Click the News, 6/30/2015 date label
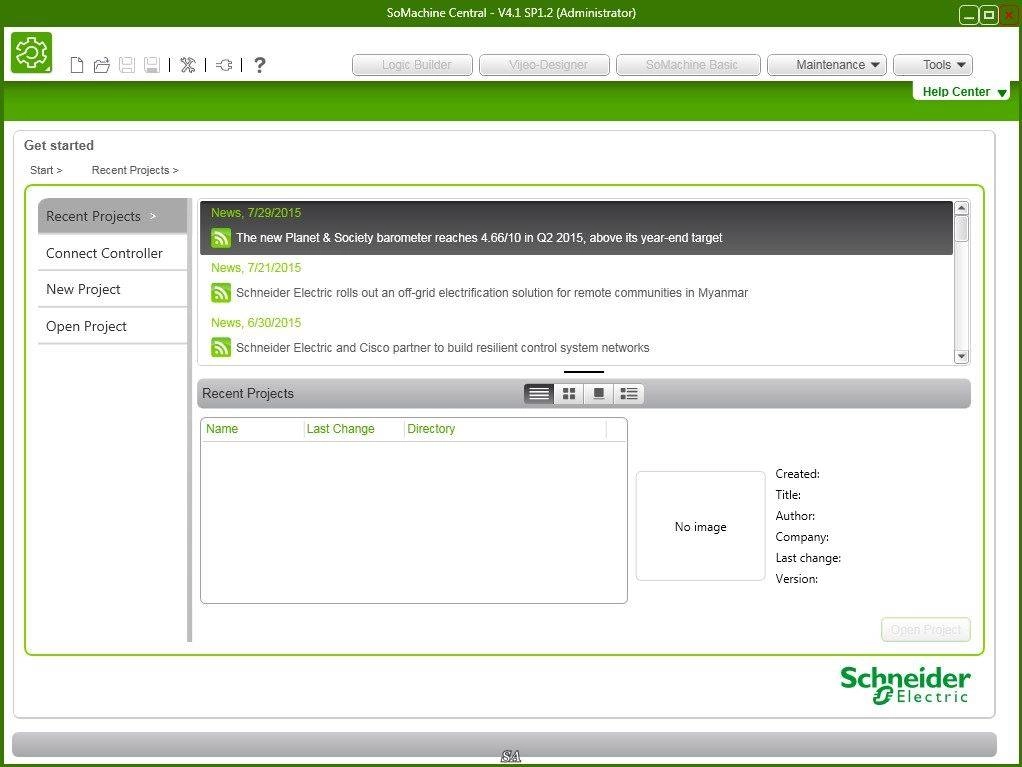Screen dimensions: 1022x767 [x=256, y=323]
